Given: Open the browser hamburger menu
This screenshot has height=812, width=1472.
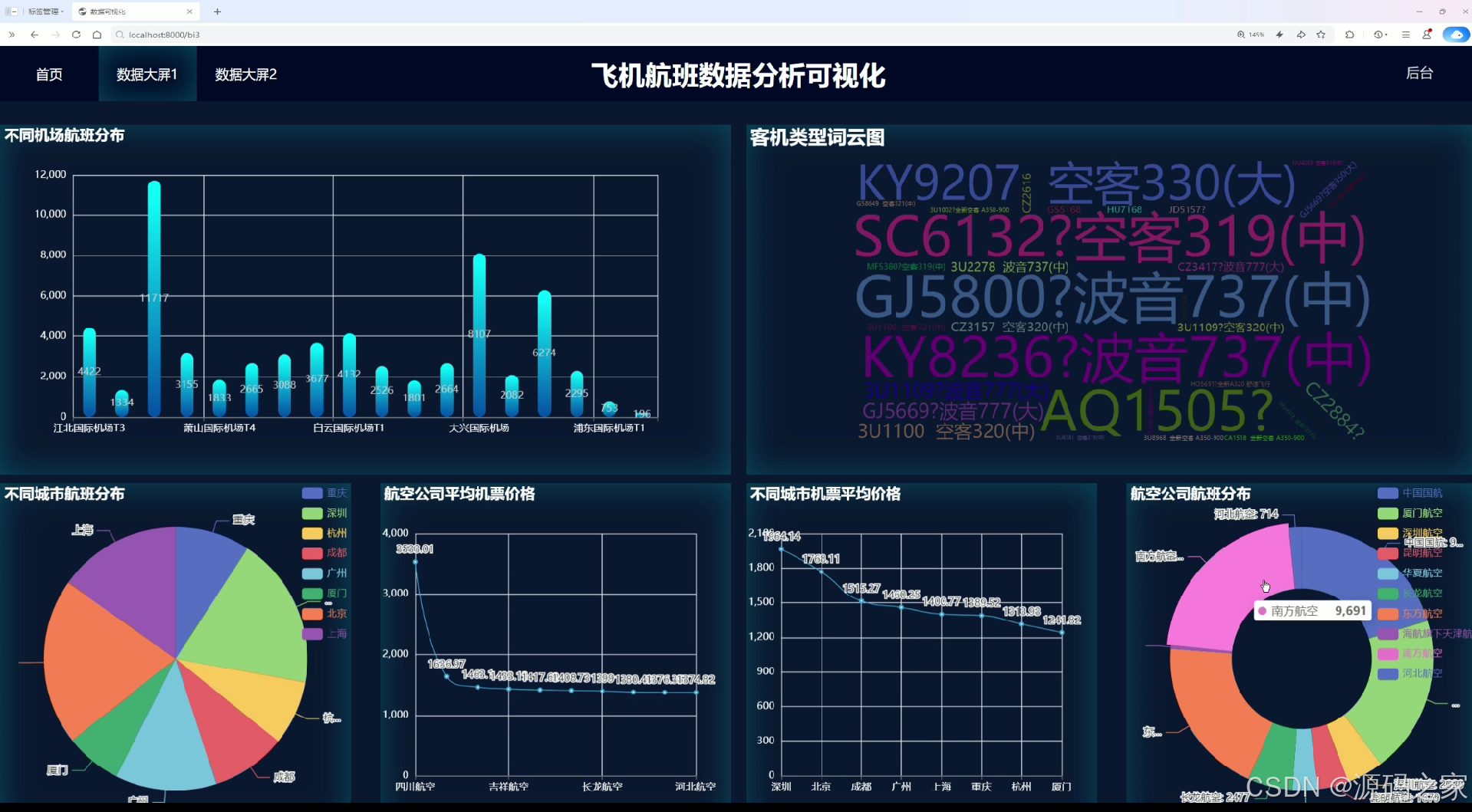Looking at the screenshot, I should (1406, 35).
